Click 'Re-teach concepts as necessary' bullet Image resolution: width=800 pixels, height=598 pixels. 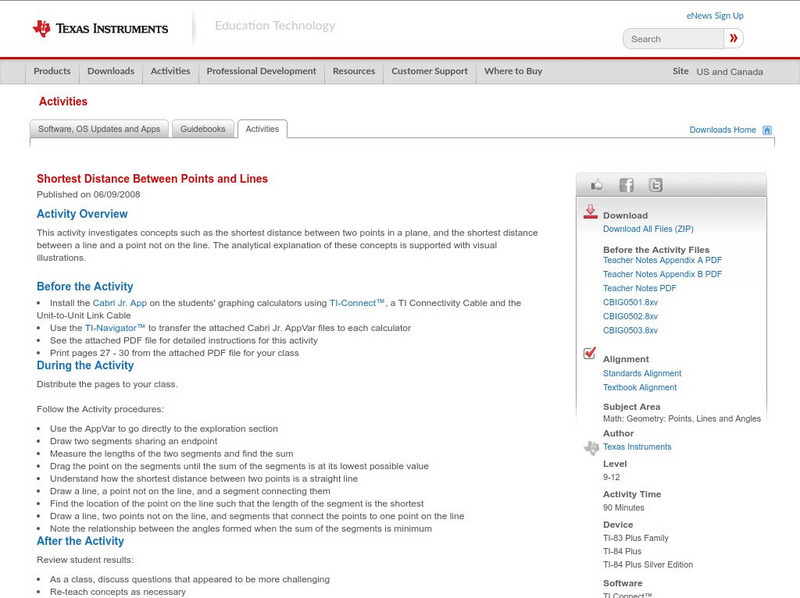pyautogui.click(x=118, y=592)
